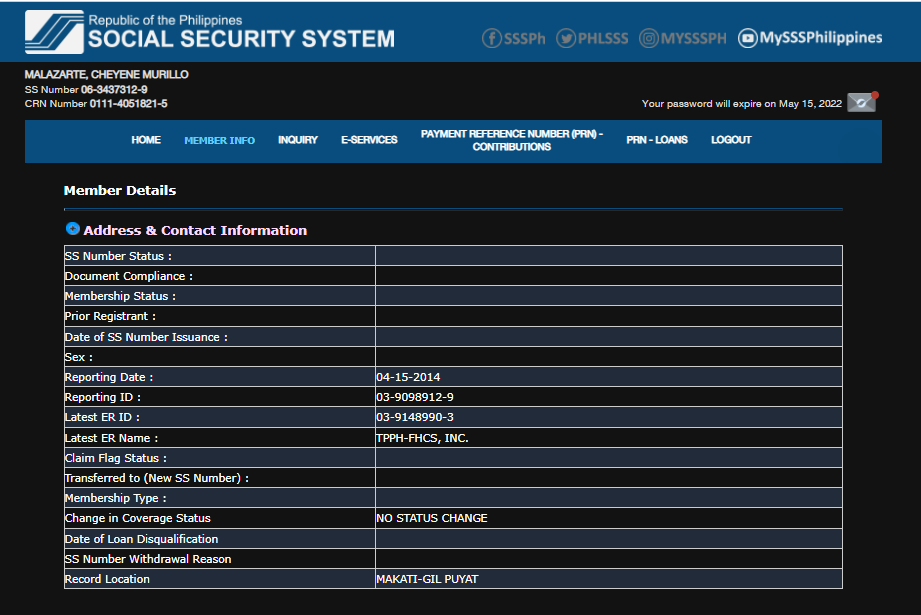
Task: Select the MEMBER INFO menu item
Action: pos(219,140)
